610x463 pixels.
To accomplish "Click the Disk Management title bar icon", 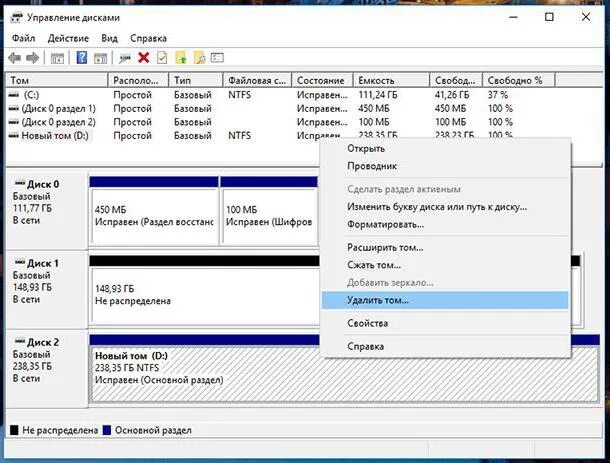I will point(16,18).
